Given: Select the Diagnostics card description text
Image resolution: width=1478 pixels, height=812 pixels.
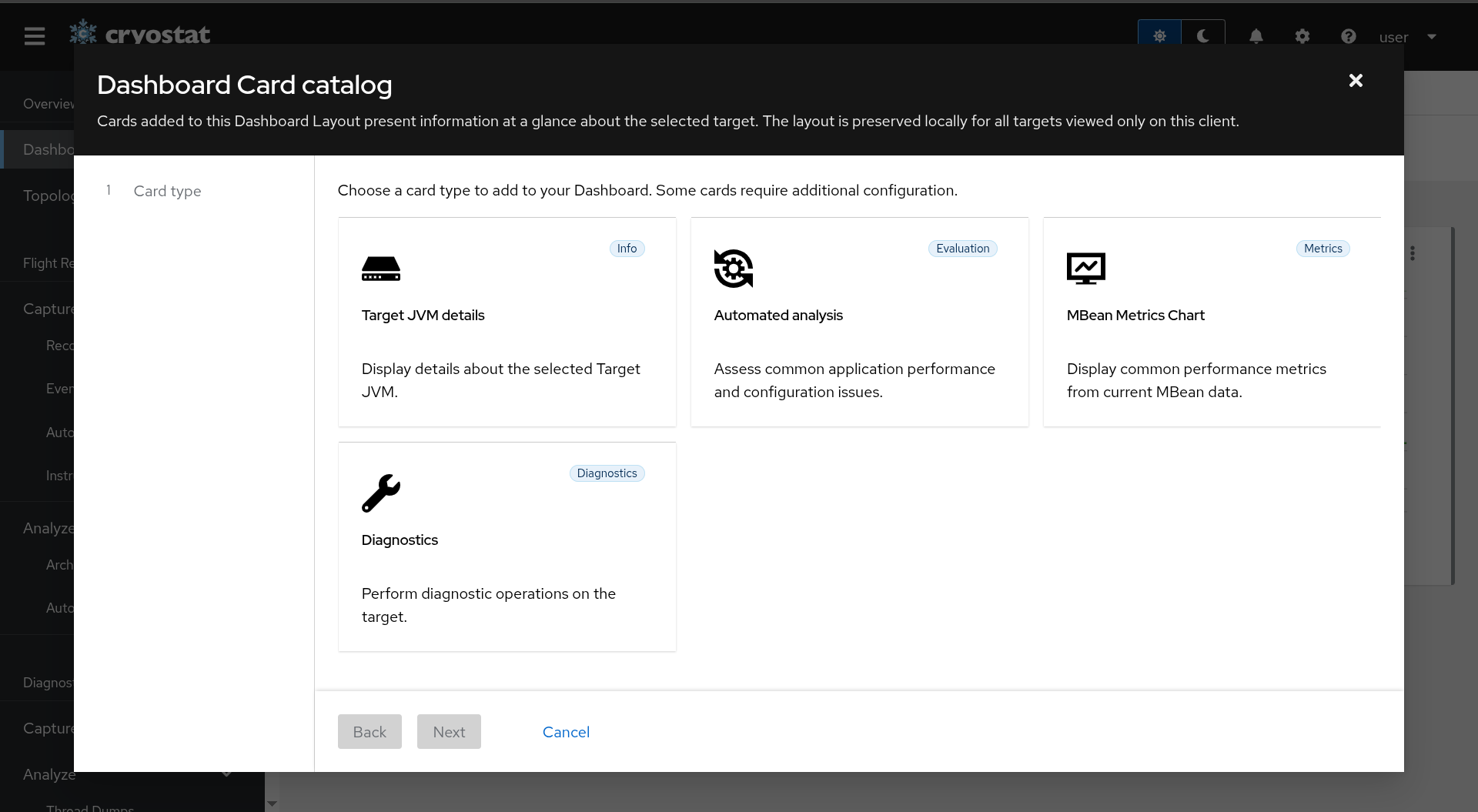Looking at the screenshot, I should [x=488, y=605].
